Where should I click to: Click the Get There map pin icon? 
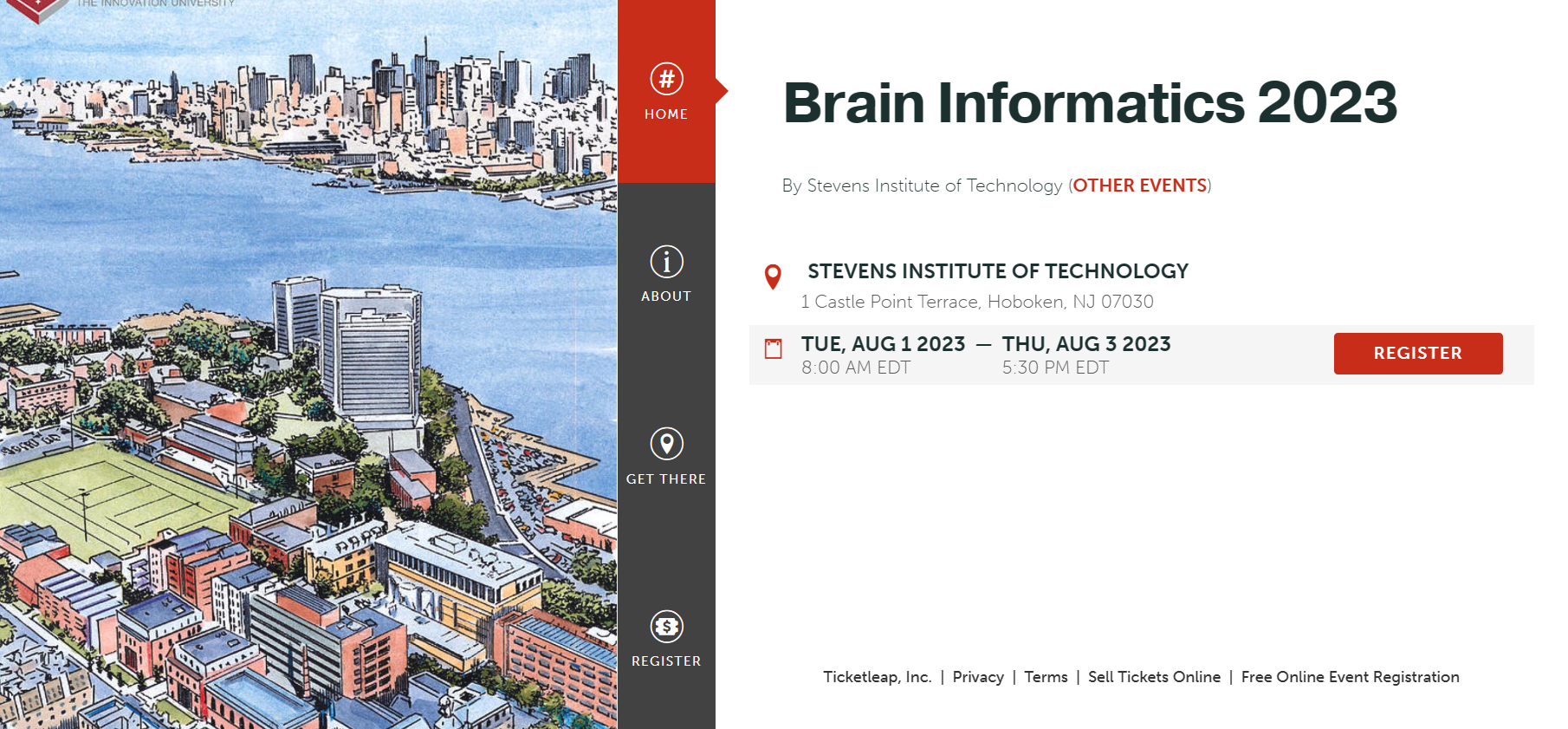click(666, 444)
